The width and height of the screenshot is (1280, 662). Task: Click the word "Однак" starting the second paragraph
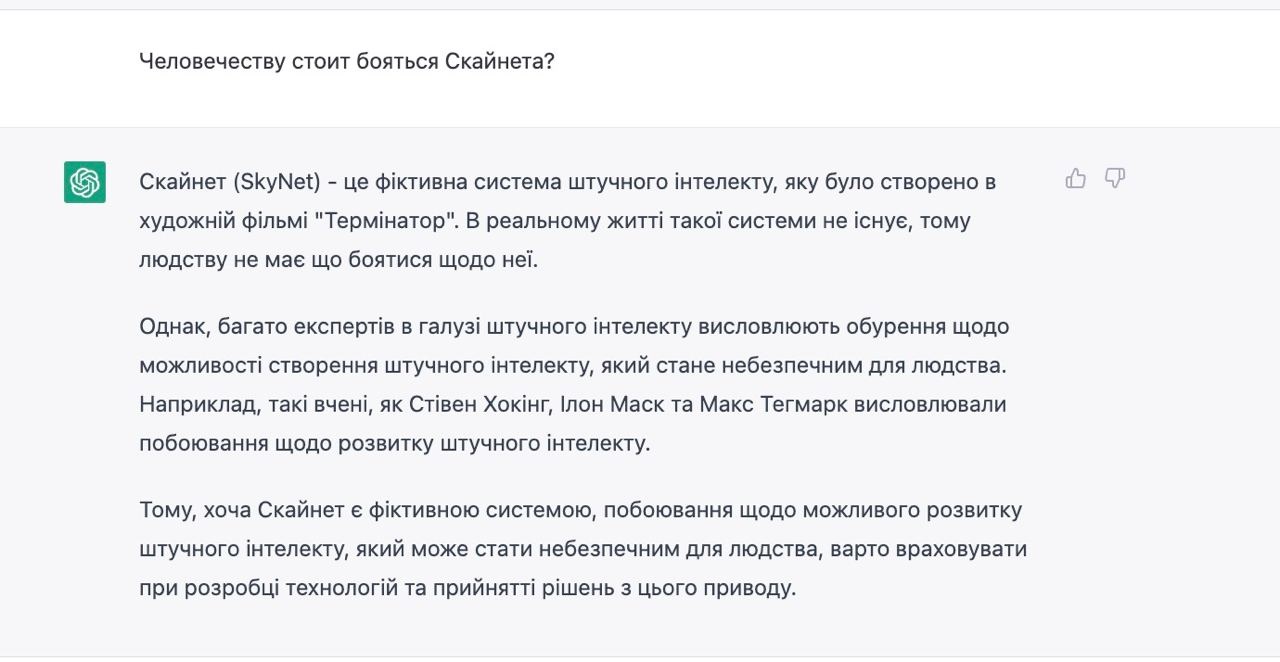pos(172,327)
